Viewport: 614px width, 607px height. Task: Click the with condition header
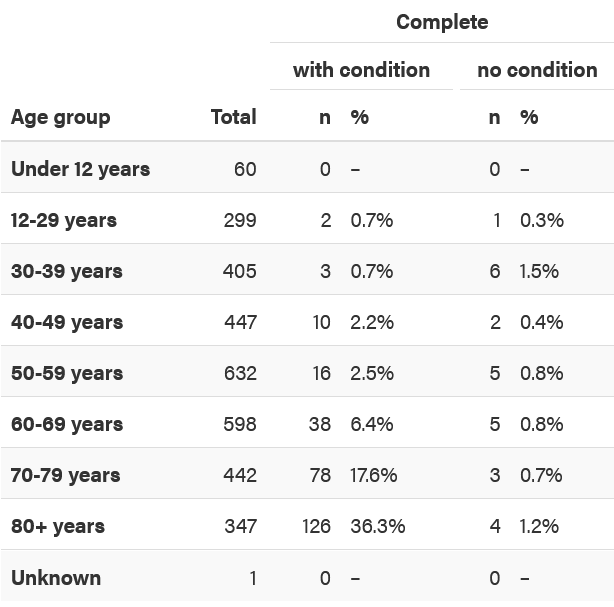[x=361, y=70]
